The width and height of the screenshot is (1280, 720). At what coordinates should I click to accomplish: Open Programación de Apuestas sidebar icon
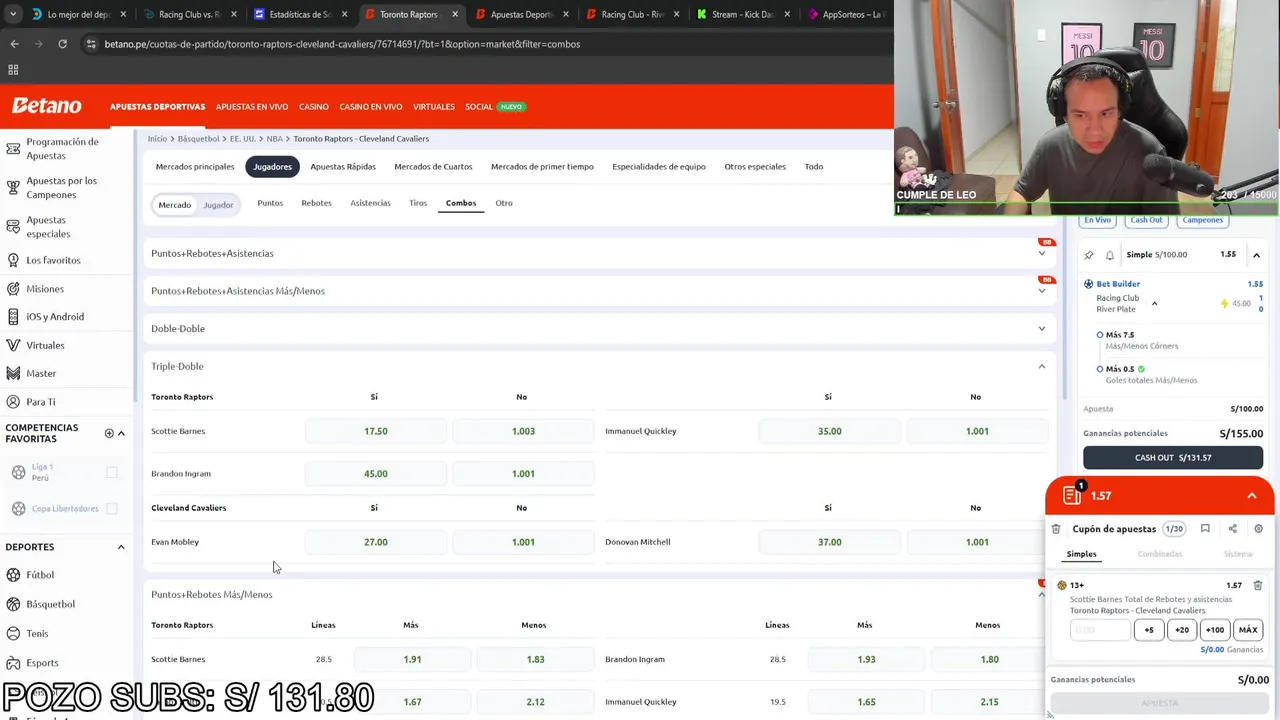(13, 149)
